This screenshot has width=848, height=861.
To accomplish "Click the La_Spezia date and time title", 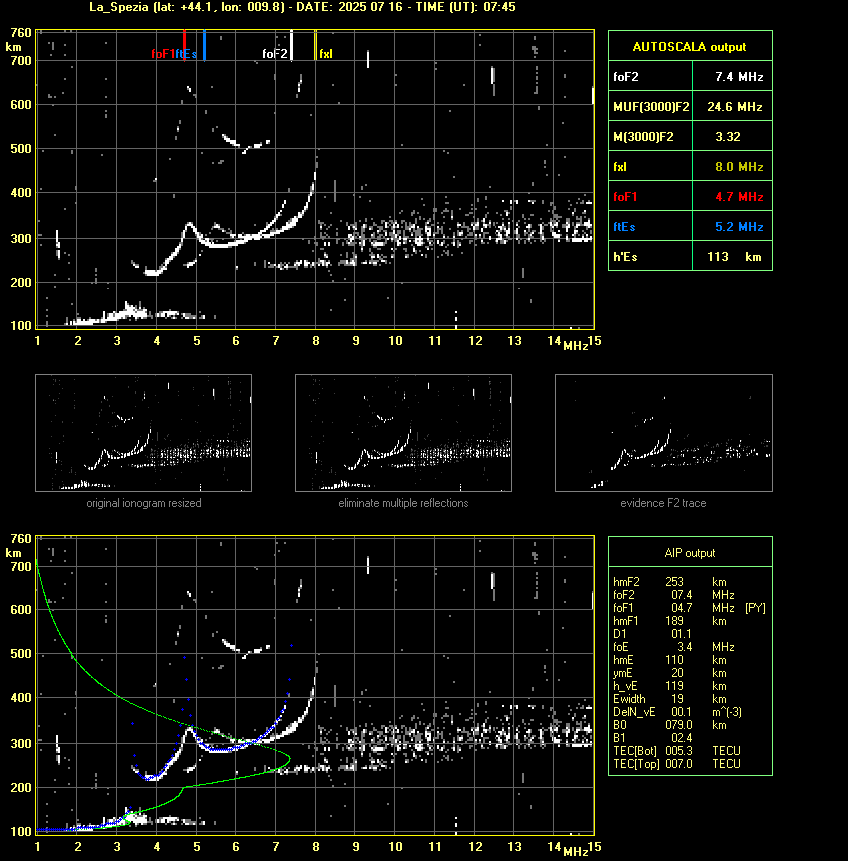I will coord(302,7).
